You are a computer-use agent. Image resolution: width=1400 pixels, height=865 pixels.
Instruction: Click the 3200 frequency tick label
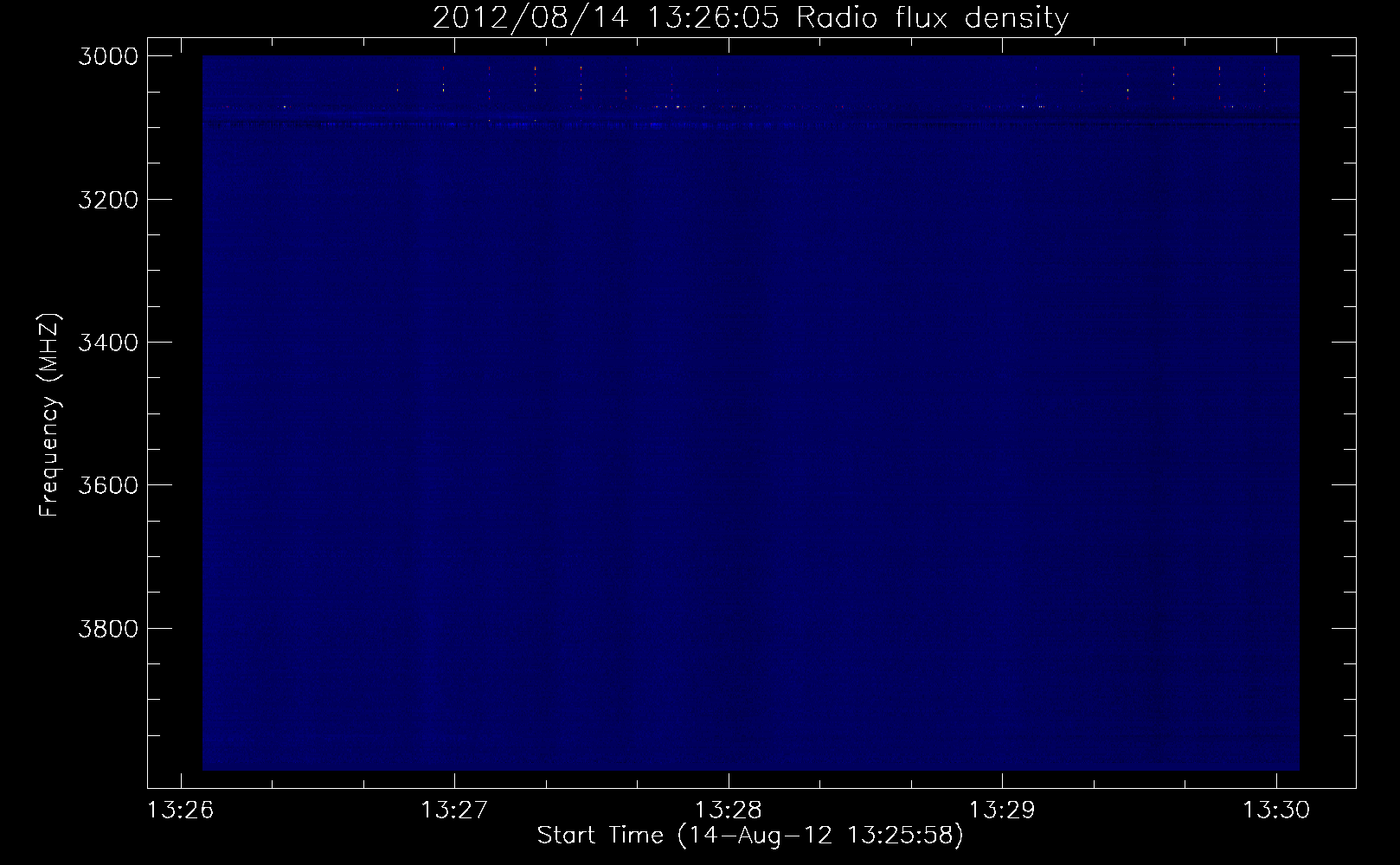108,200
